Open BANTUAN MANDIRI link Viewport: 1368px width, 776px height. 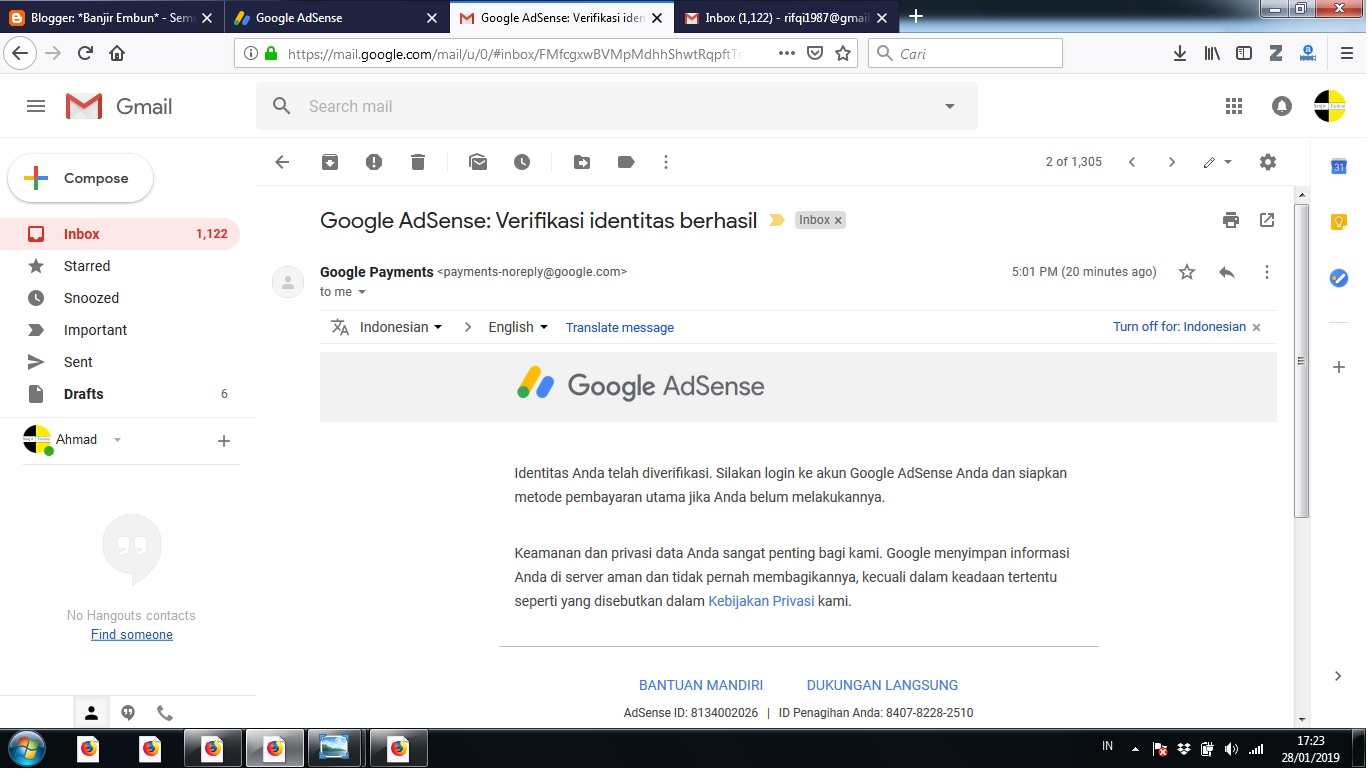[x=701, y=685]
